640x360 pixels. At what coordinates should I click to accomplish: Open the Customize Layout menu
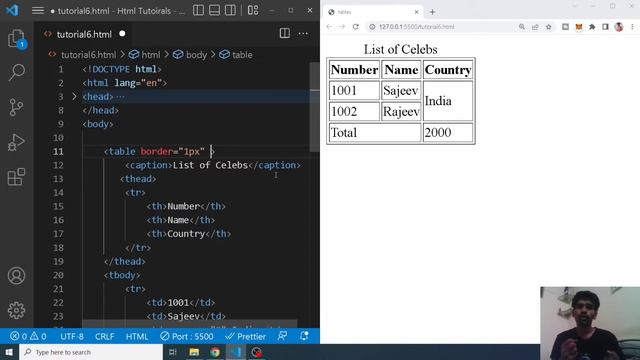[253, 11]
